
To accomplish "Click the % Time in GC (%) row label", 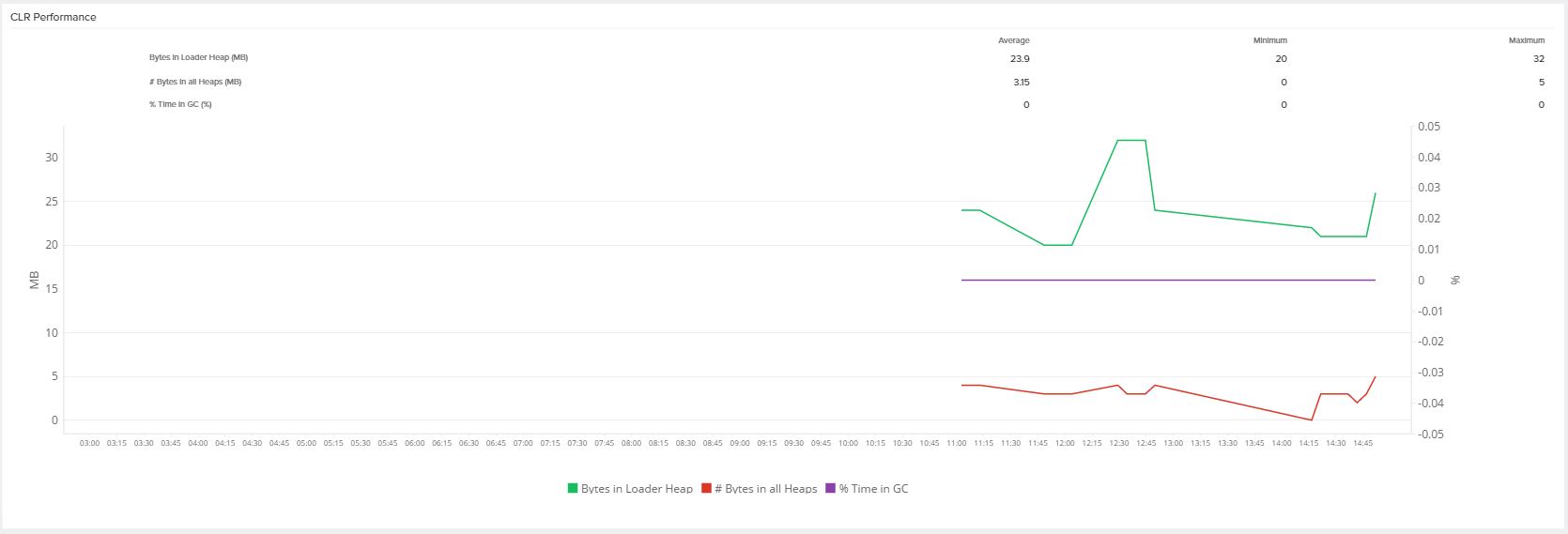I will [180, 104].
